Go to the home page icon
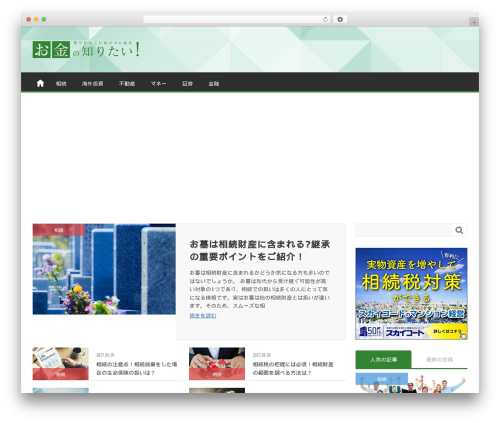500x423 pixels. coord(40,83)
